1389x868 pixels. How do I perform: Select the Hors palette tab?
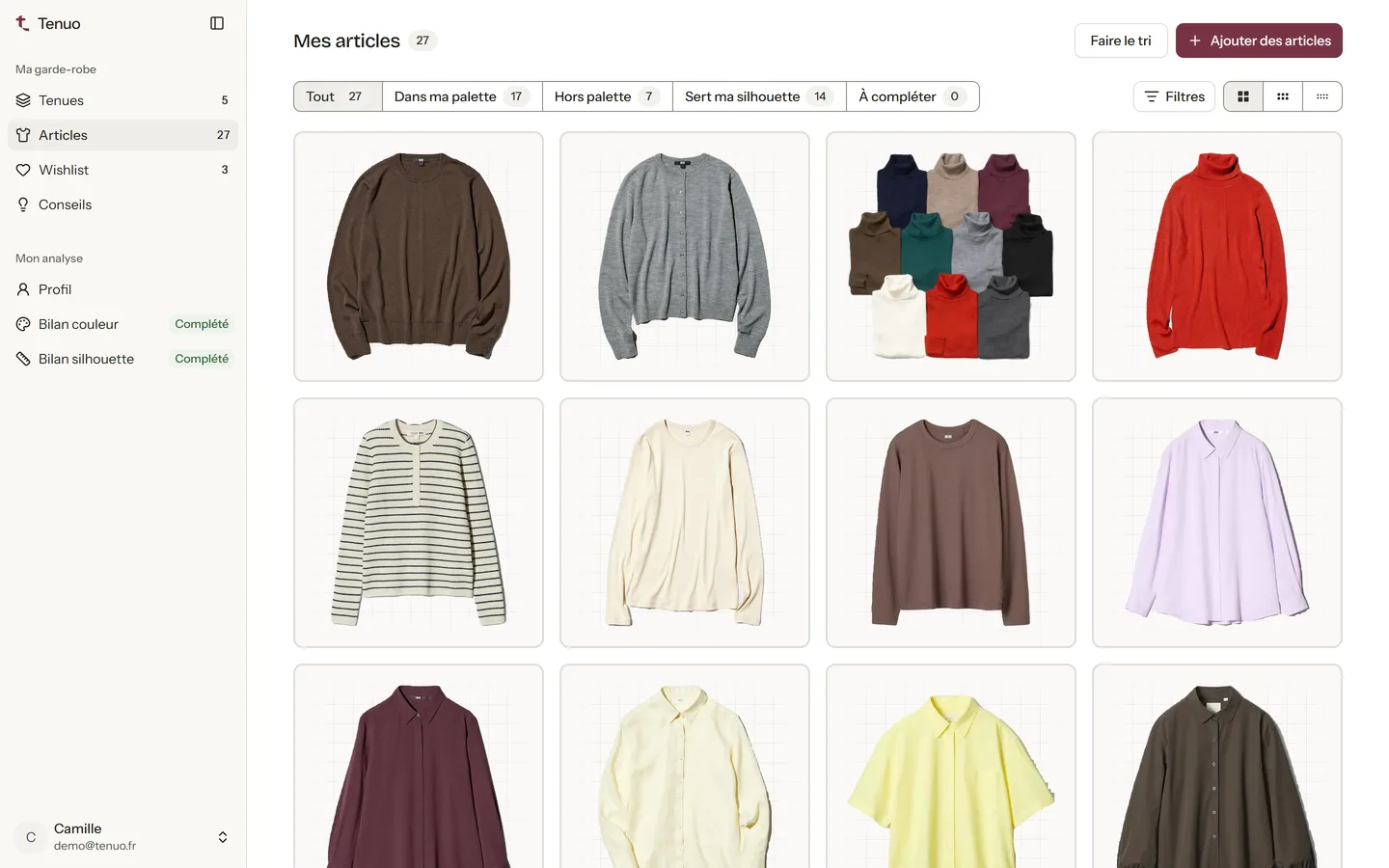tap(608, 96)
